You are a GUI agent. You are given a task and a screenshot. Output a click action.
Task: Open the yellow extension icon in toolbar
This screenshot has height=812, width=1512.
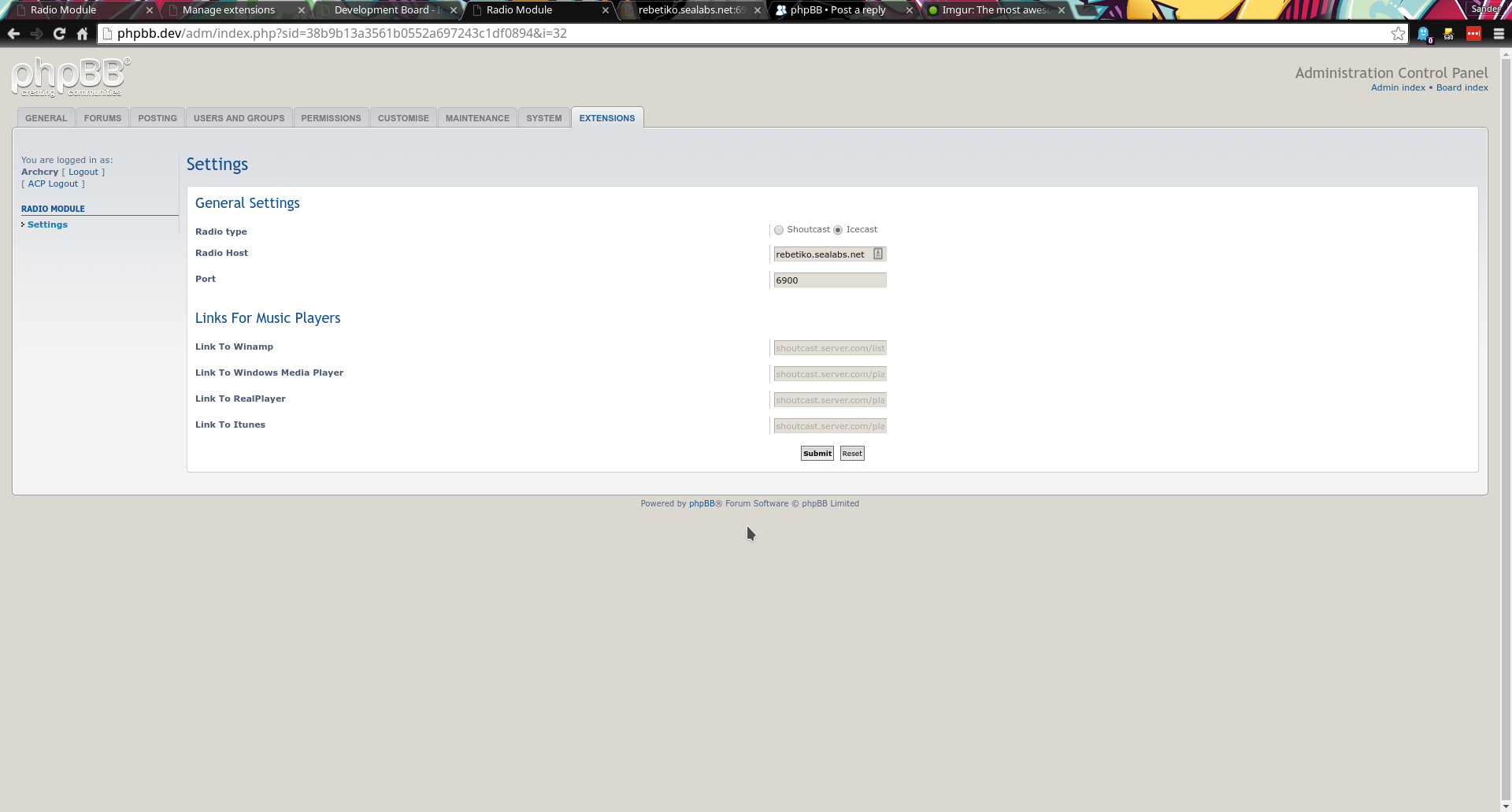point(1448,34)
